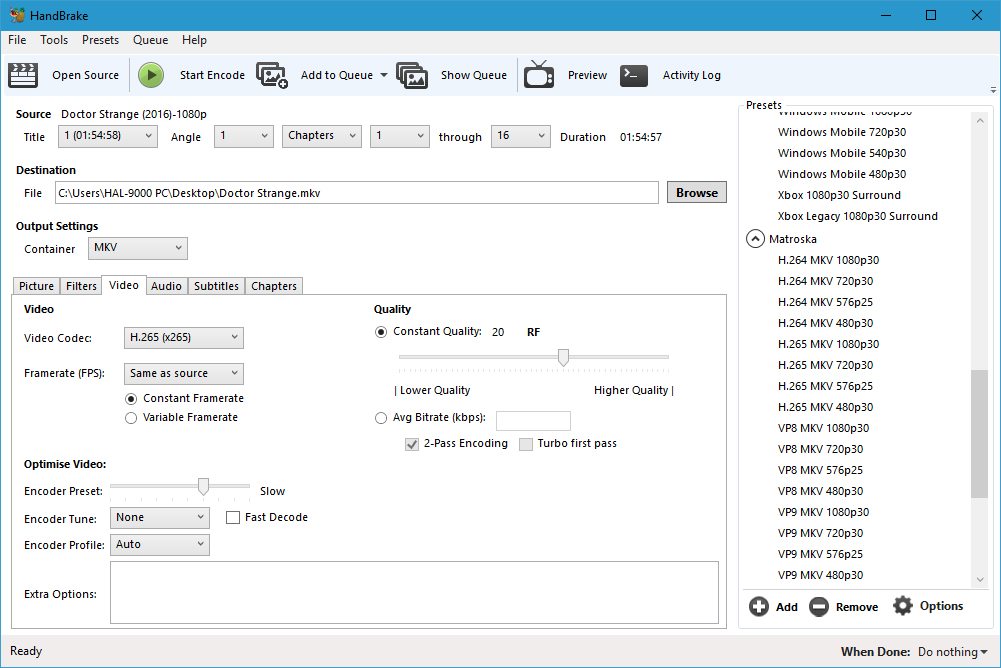Screen dimensions: 1001x668
Task: Select the Avg Bitrate radio option
Action: (x=381, y=419)
